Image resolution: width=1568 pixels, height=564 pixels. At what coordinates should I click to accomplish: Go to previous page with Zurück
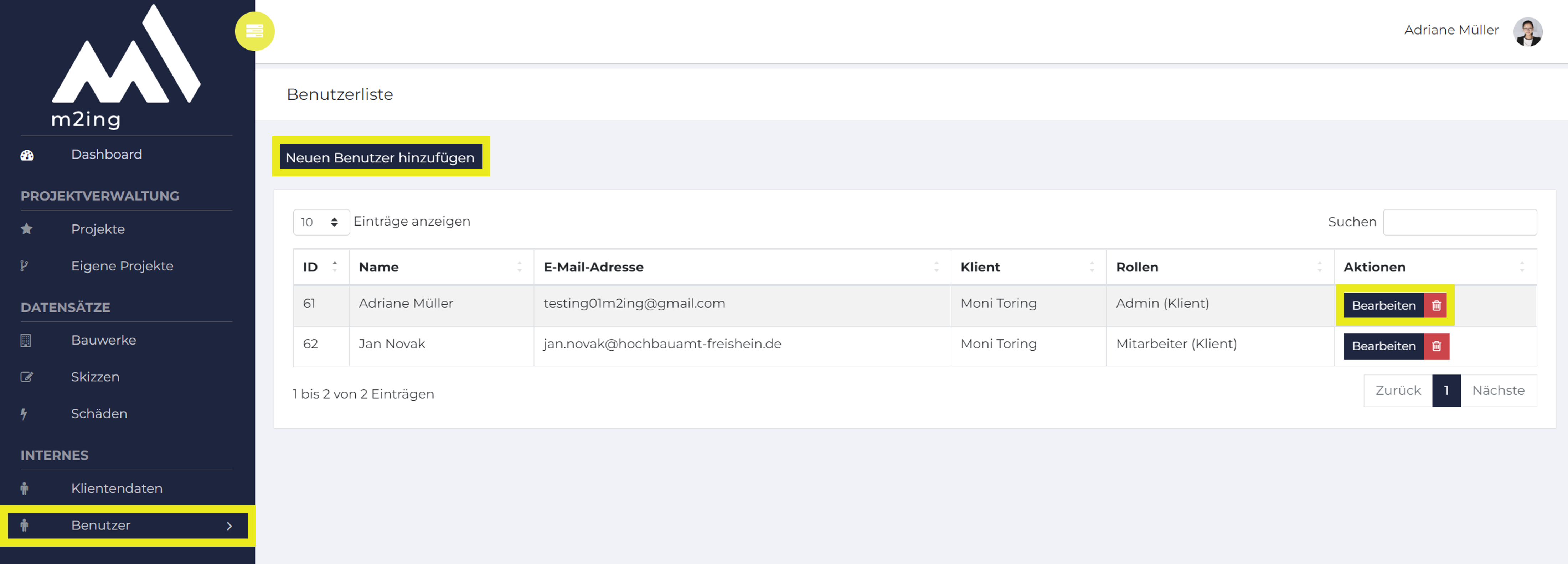(1398, 390)
